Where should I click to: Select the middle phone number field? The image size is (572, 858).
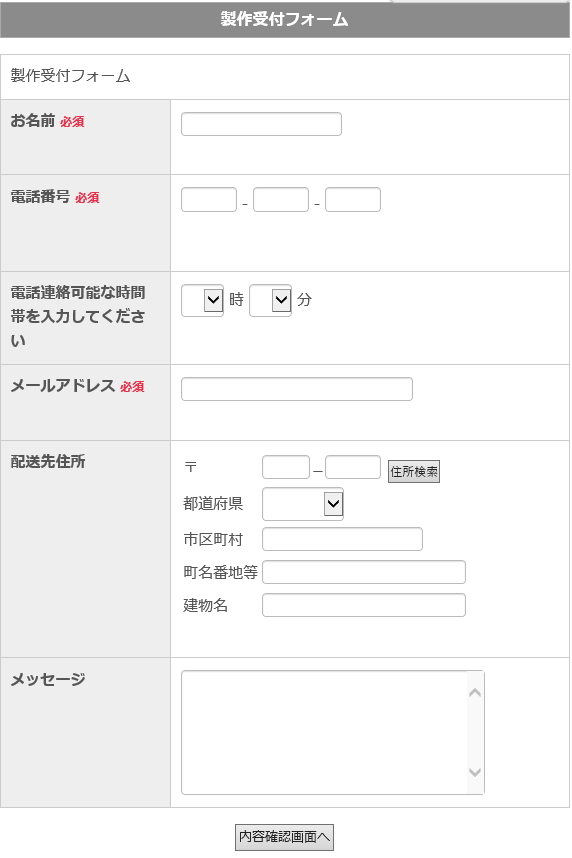[281, 200]
